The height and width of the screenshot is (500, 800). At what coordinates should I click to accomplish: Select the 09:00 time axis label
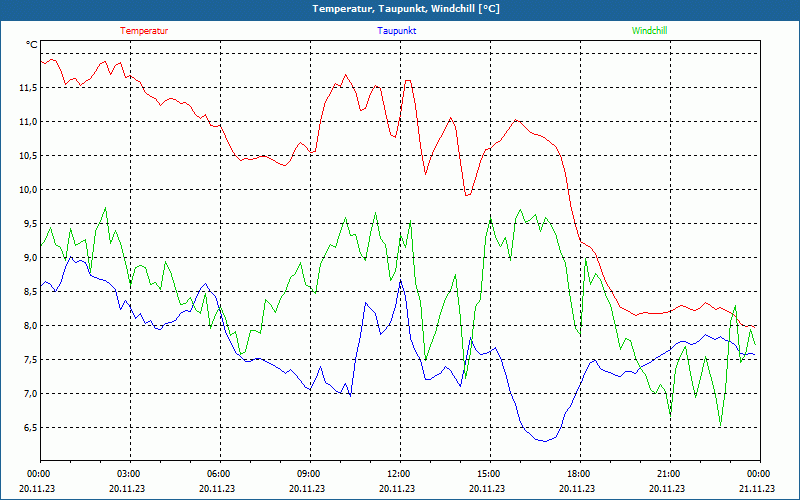pyautogui.click(x=309, y=474)
